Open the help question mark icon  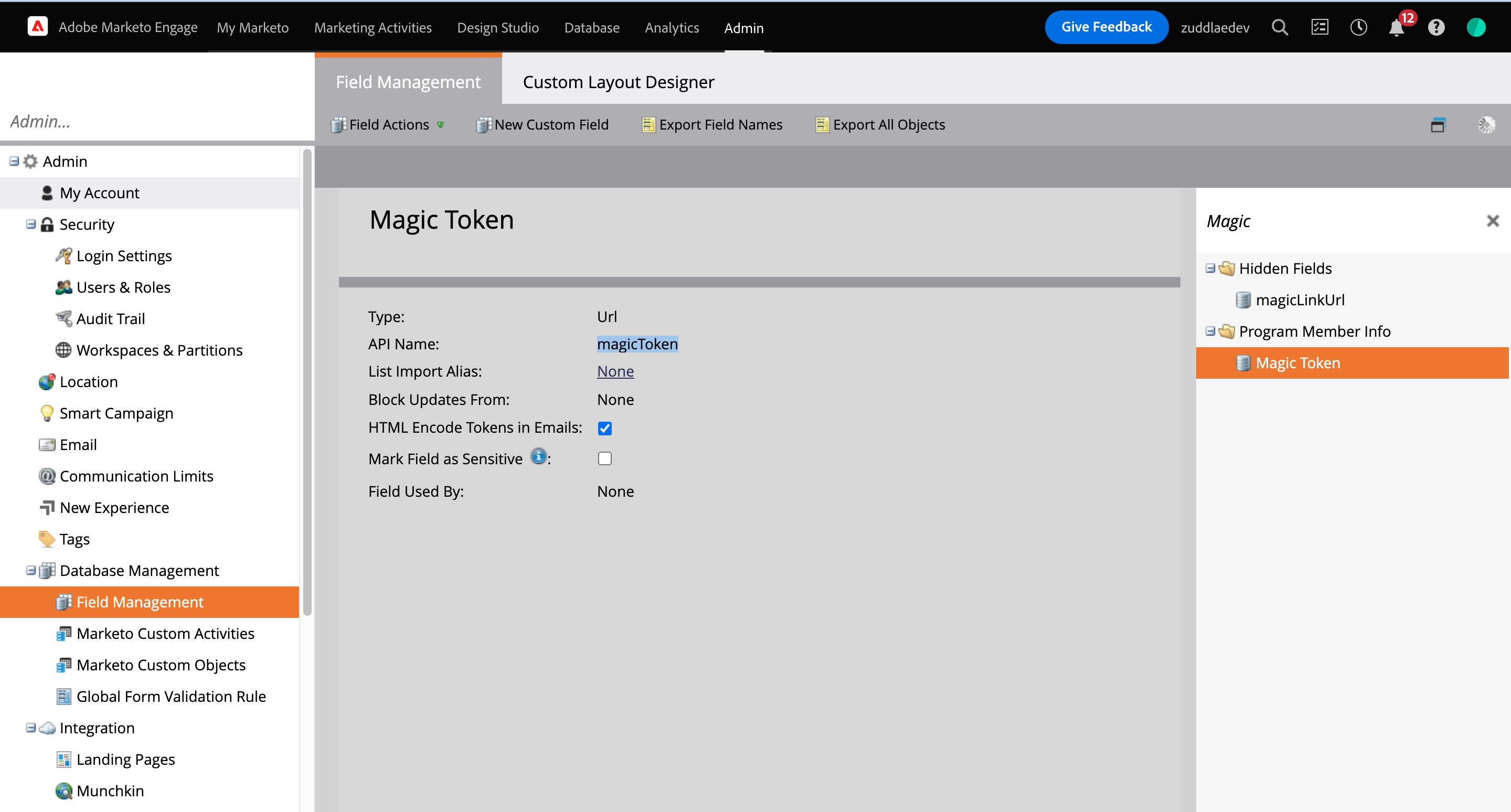click(1436, 28)
